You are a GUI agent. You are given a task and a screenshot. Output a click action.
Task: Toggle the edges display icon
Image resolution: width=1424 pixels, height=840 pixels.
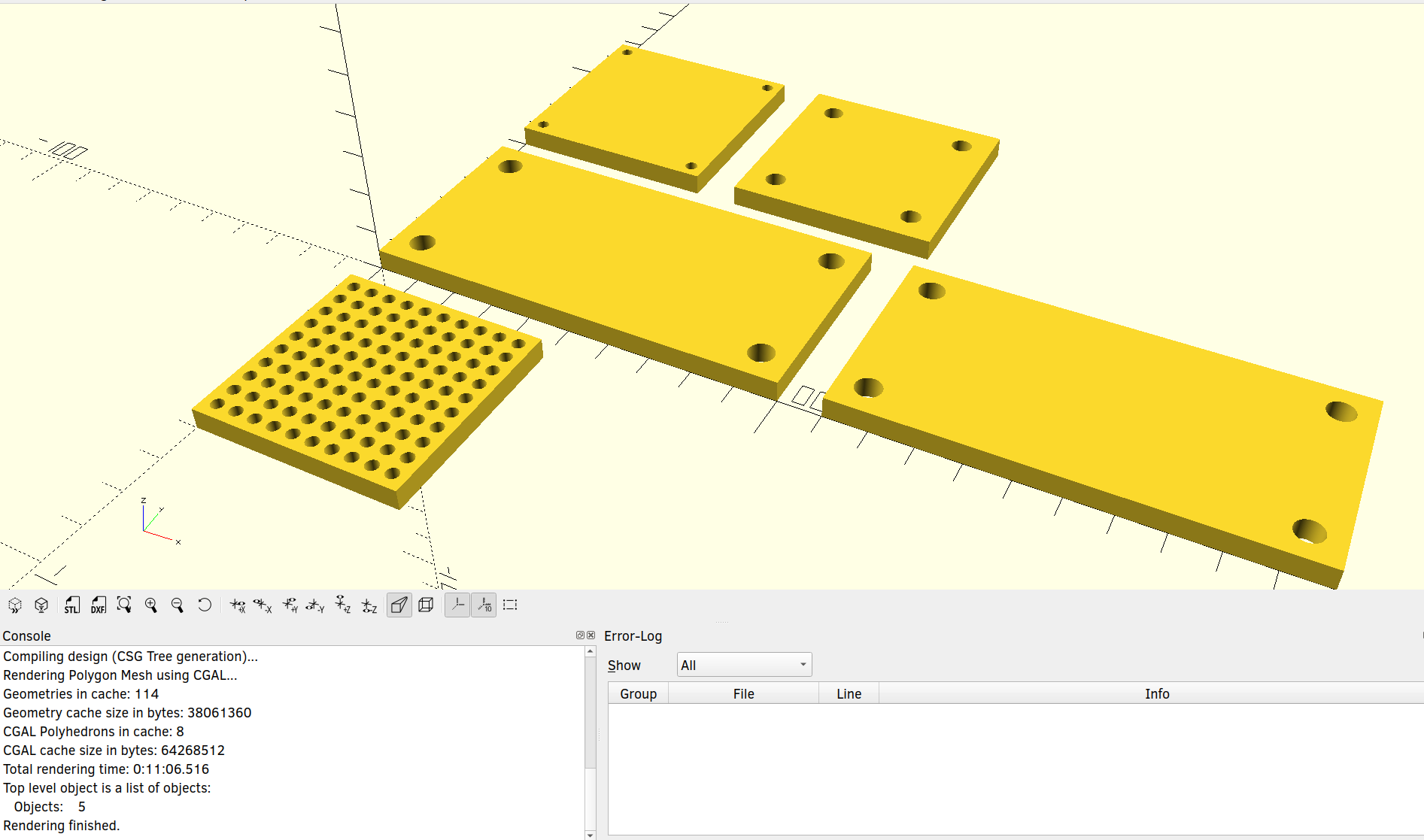510,605
